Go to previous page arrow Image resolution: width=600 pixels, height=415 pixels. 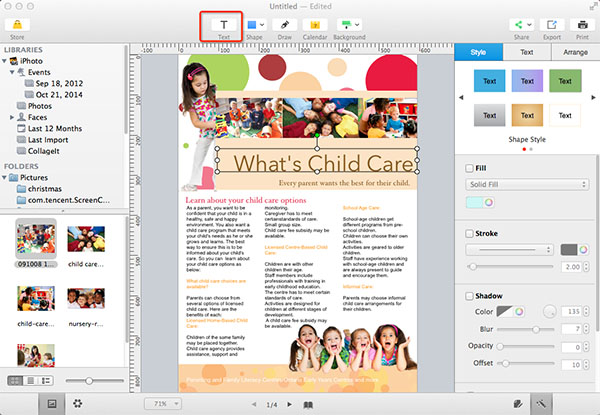point(254,404)
